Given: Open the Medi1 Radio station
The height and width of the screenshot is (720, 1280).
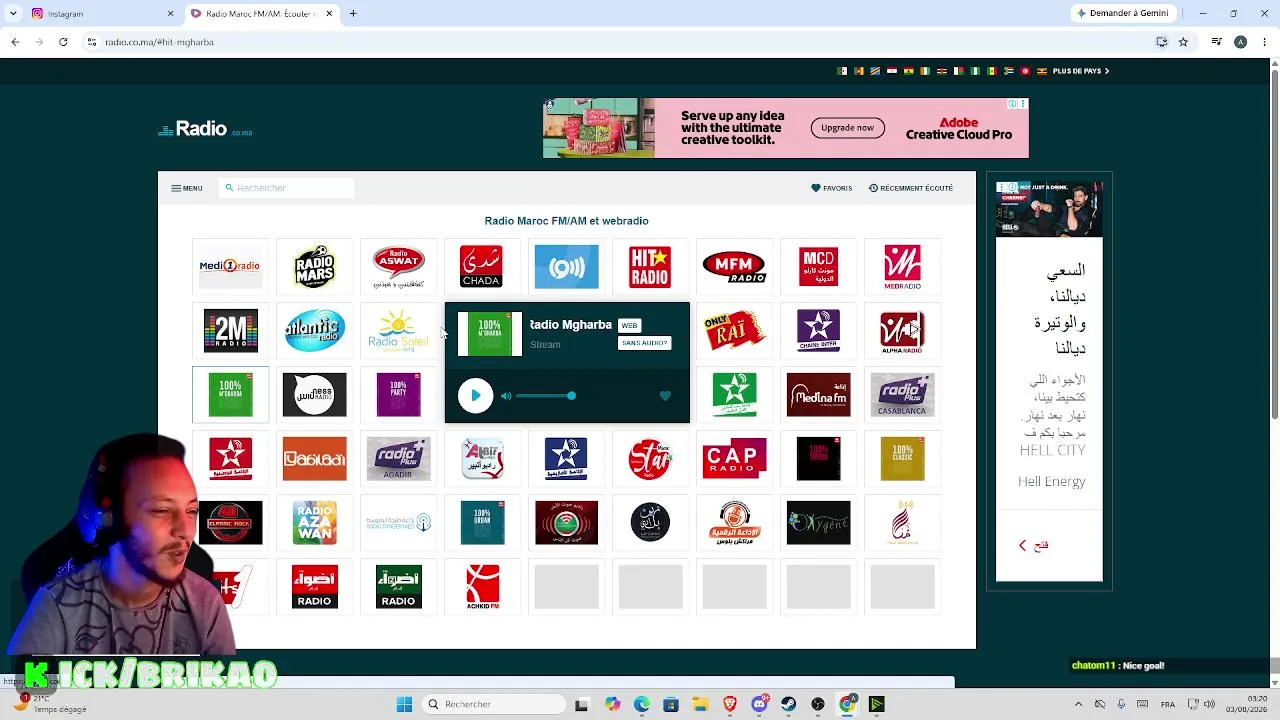Looking at the screenshot, I should [230, 267].
